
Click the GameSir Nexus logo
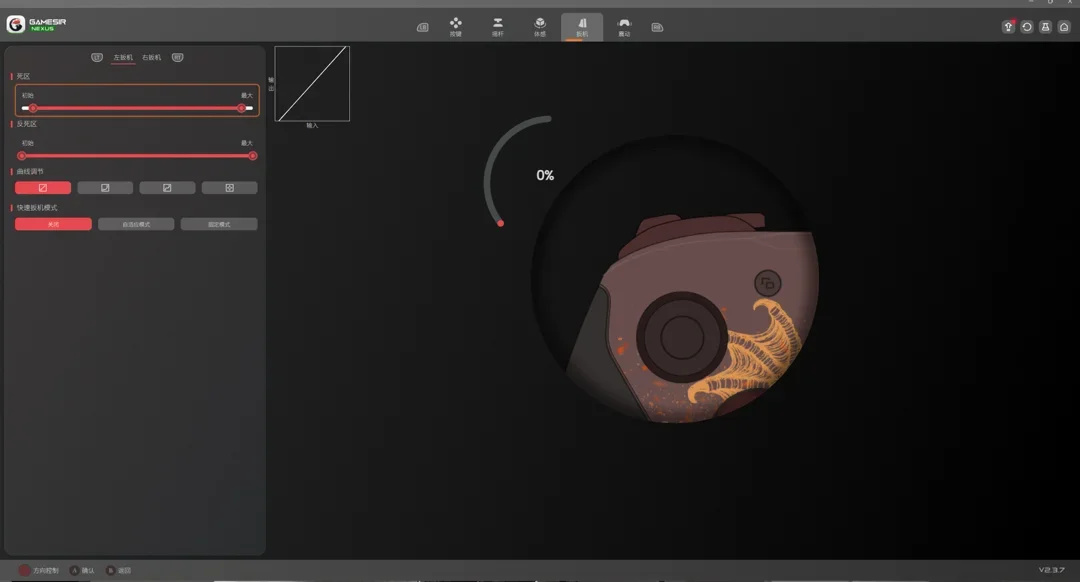click(x=37, y=24)
